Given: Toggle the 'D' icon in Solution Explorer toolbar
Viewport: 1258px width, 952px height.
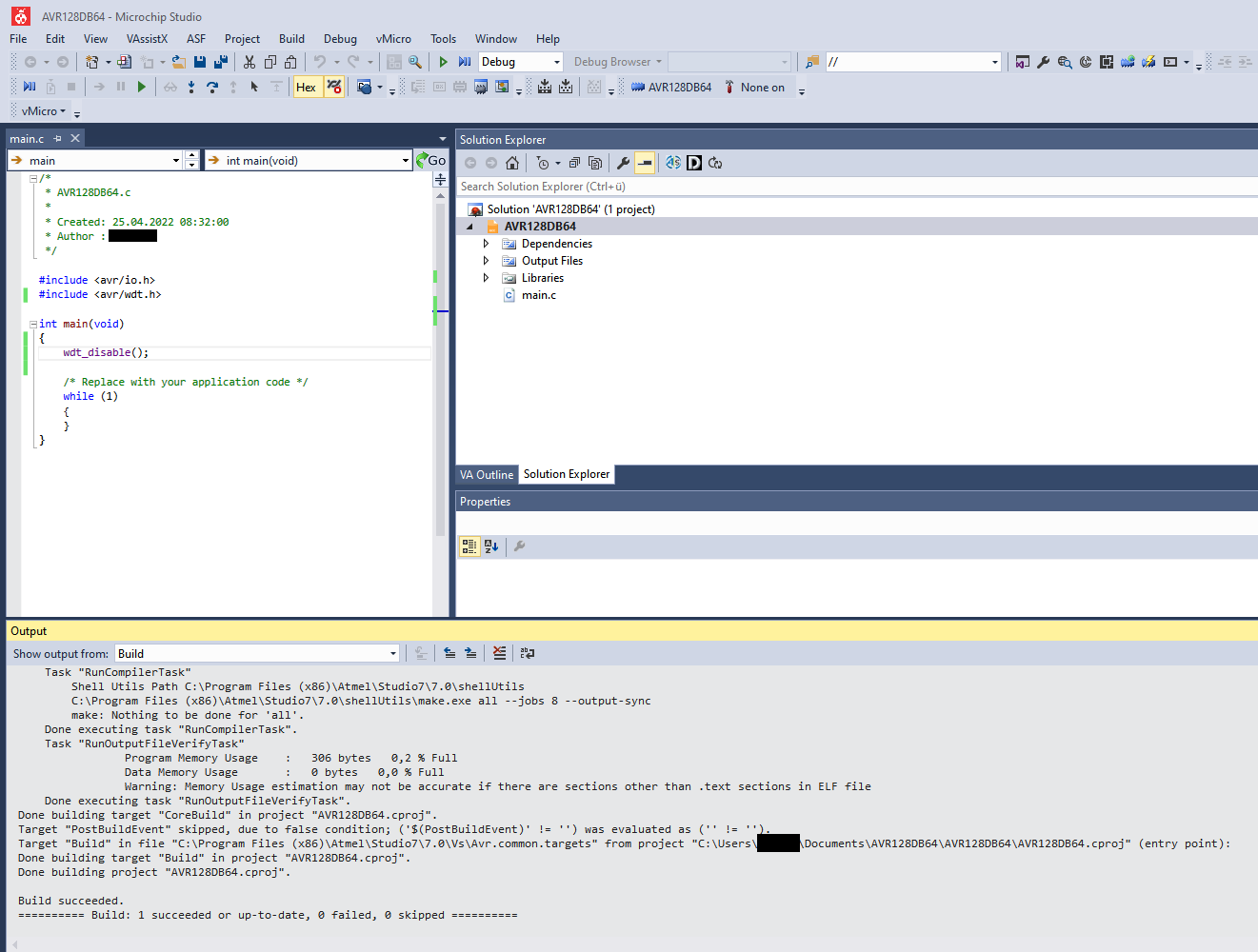Looking at the screenshot, I should click(694, 163).
